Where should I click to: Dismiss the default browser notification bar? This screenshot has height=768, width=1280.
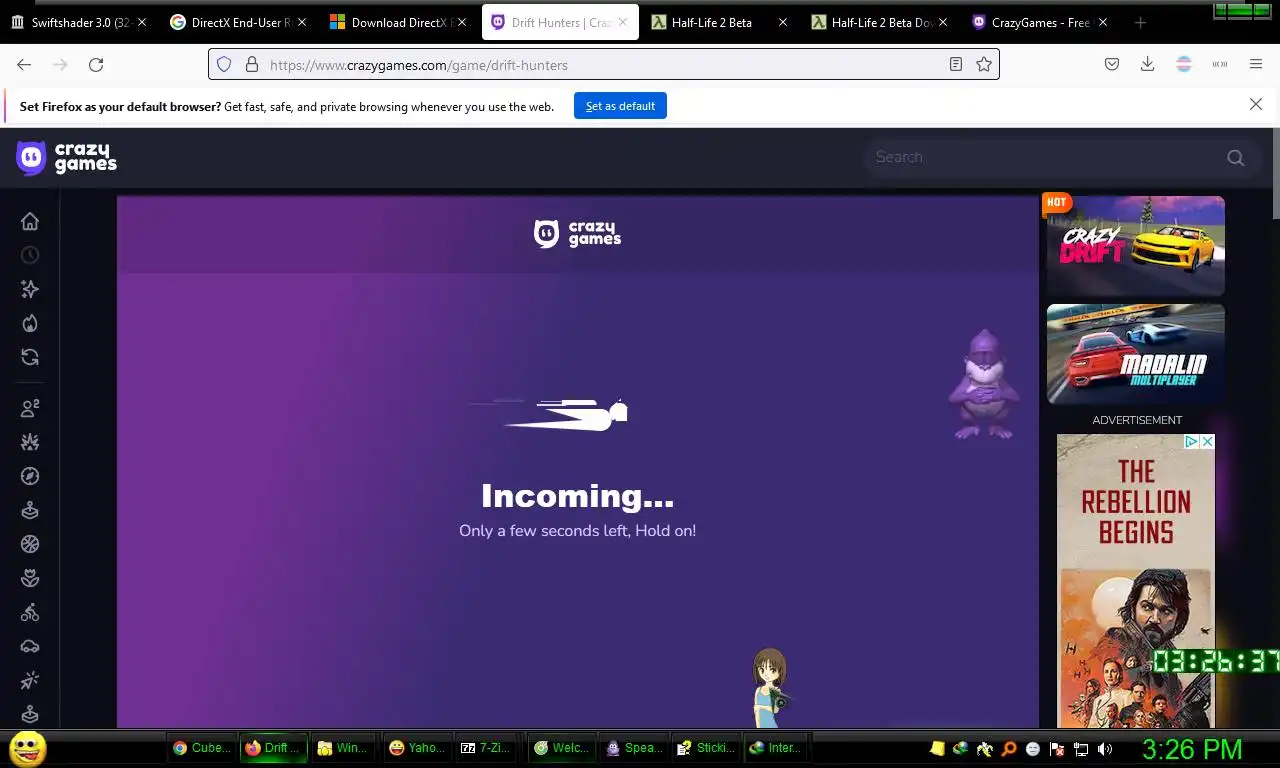1256,104
